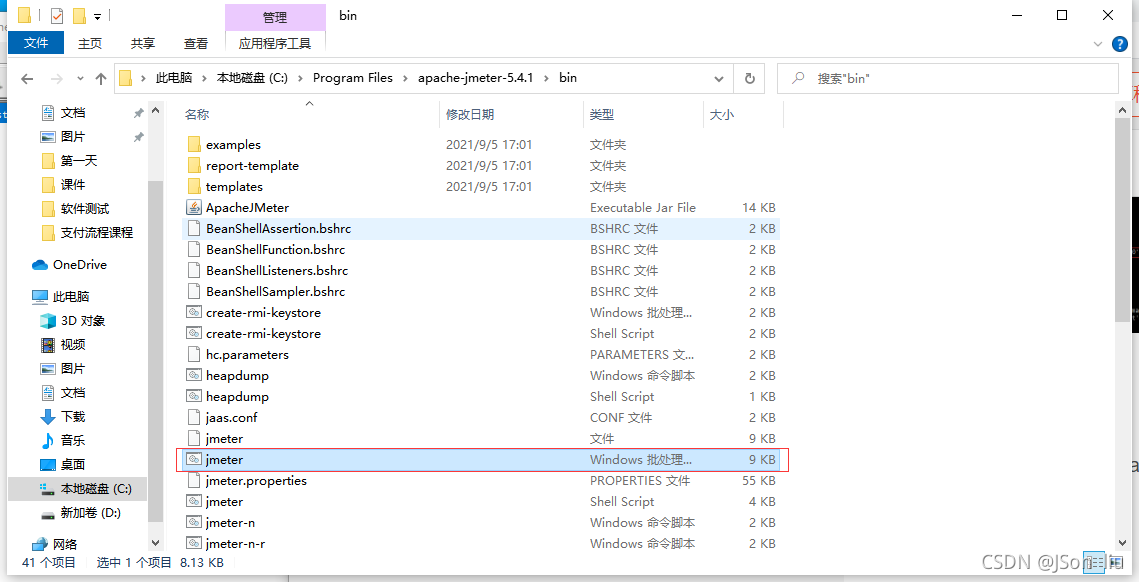Click the 搜索"bin" search field

pyautogui.click(x=948, y=78)
